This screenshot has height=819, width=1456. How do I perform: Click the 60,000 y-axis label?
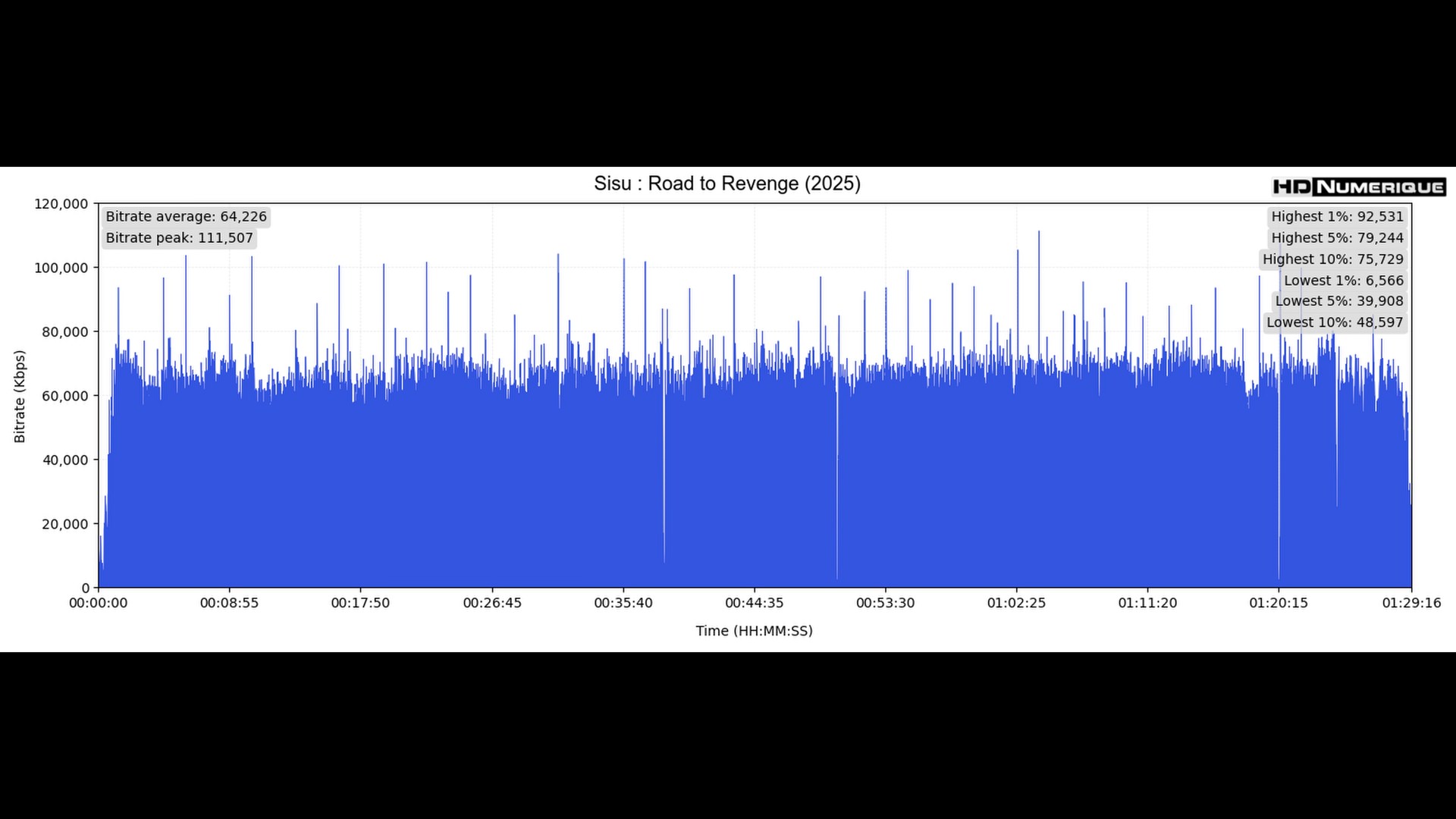coord(65,396)
